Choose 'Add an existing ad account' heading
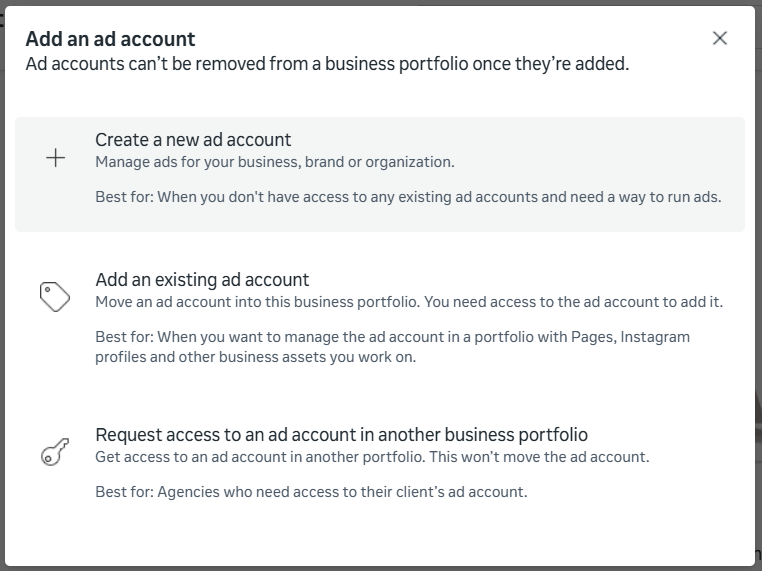The height and width of the screenshot is (571, 762). coord(202,280)
